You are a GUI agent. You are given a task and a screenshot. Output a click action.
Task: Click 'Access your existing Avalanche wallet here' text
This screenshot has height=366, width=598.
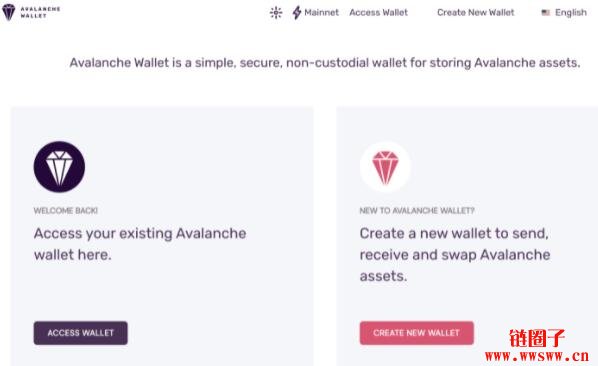pos(140,244)
